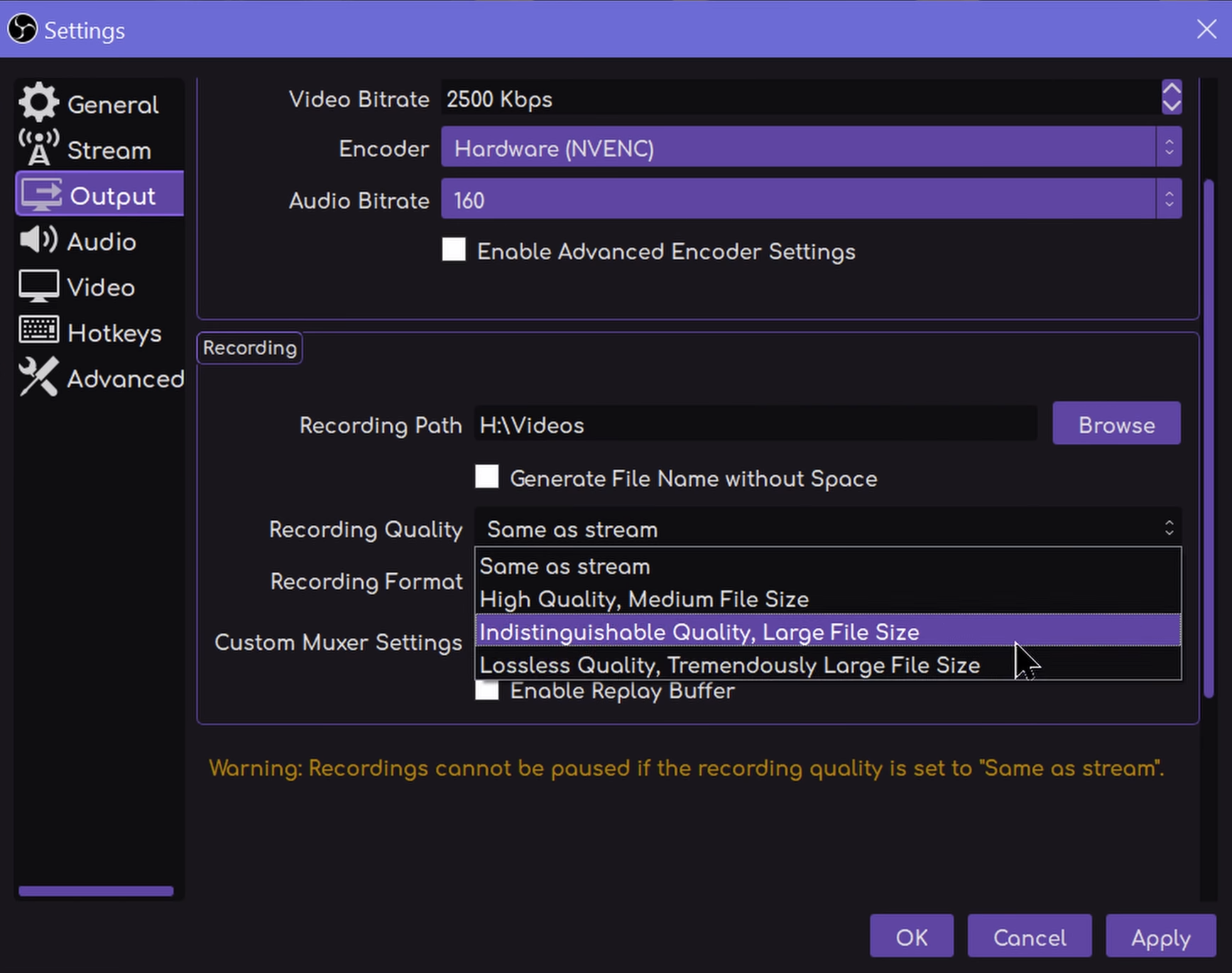Select the Stream settings icon

click(x=38, y=146)
